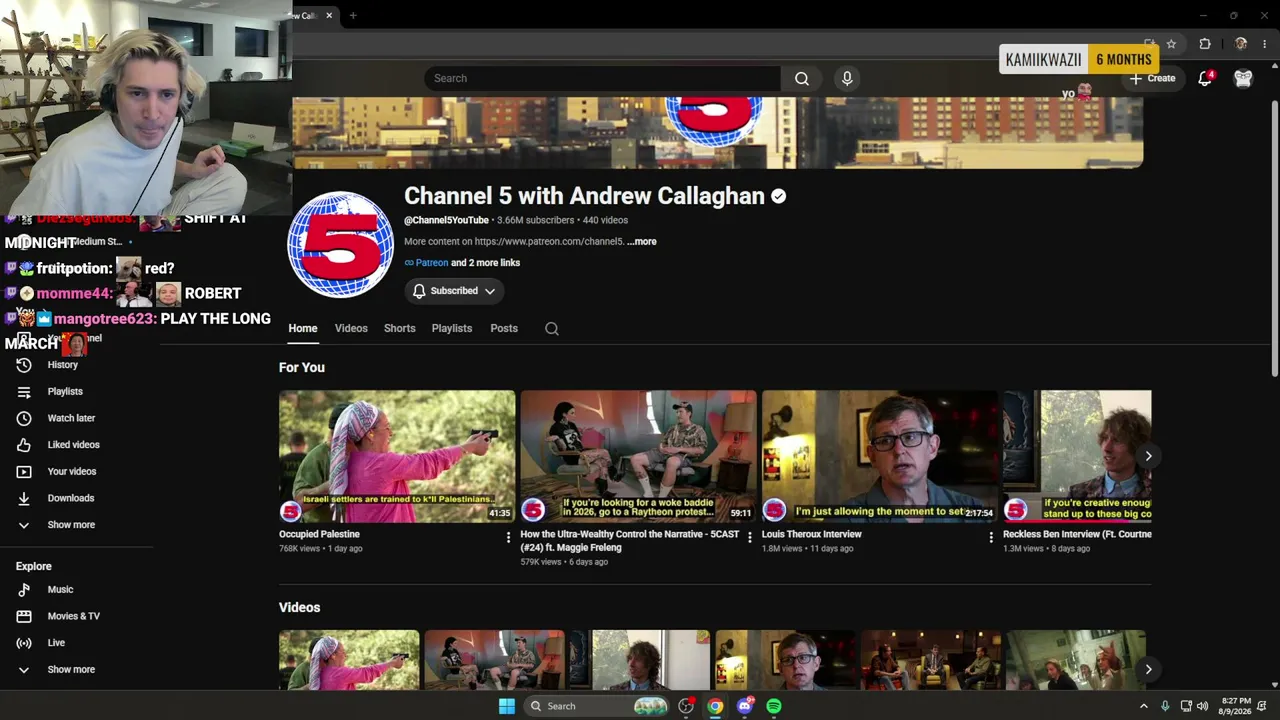Open YouTube notifications bell
The width and height of the screenshot is (1280, 720).
(1205, 78)
